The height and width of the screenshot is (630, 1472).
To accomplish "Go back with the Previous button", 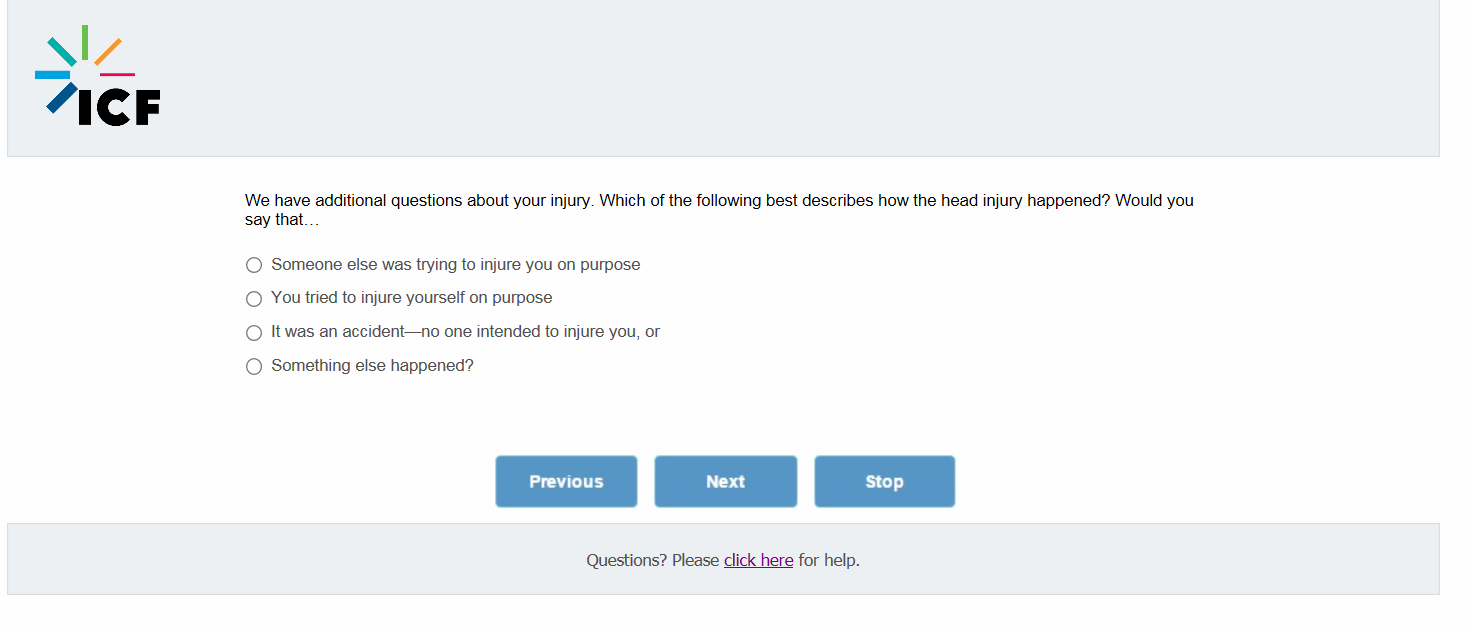I will [x=566, y=482].
